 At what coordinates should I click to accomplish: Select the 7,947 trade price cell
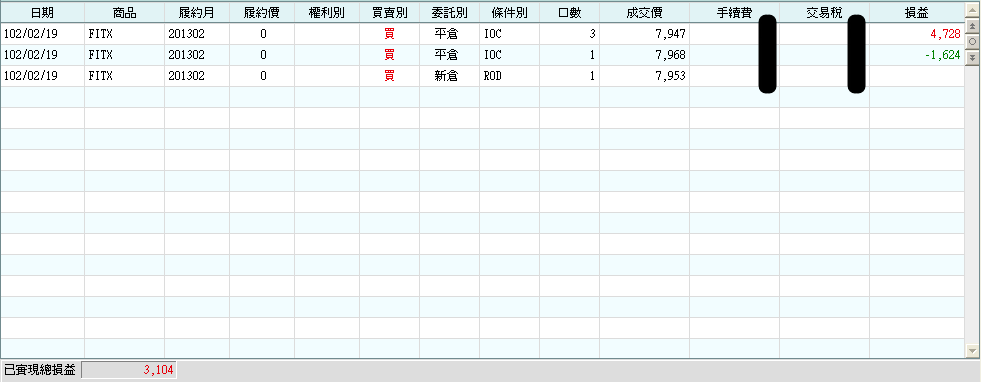644,34
